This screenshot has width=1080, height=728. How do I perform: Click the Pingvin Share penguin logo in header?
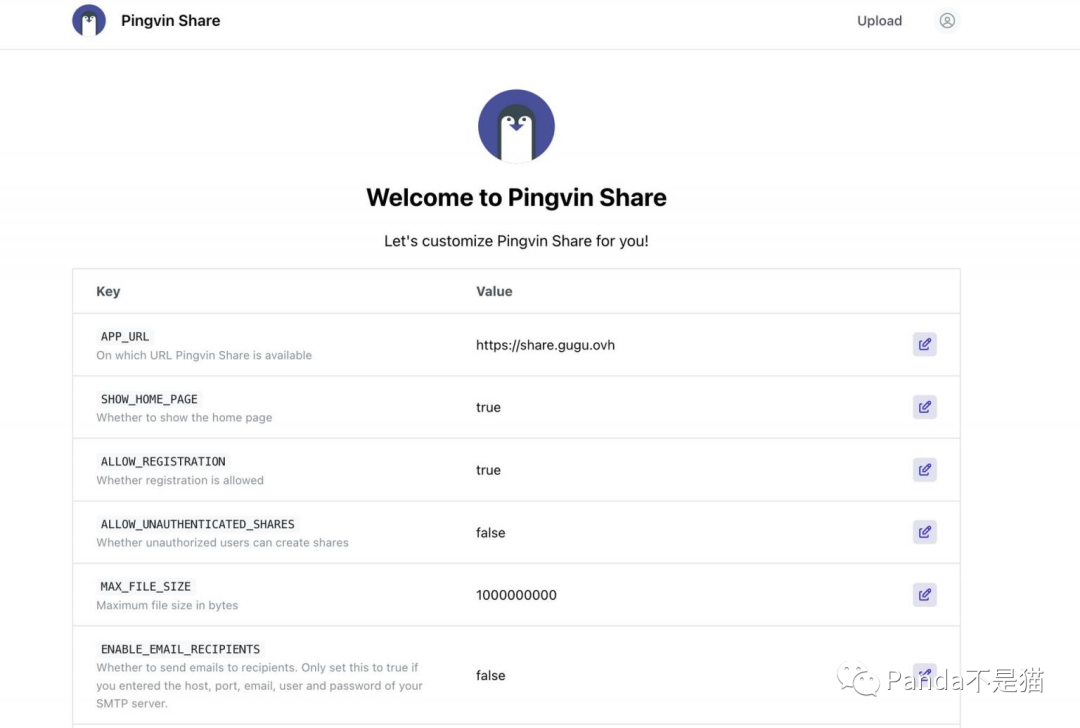89,20
